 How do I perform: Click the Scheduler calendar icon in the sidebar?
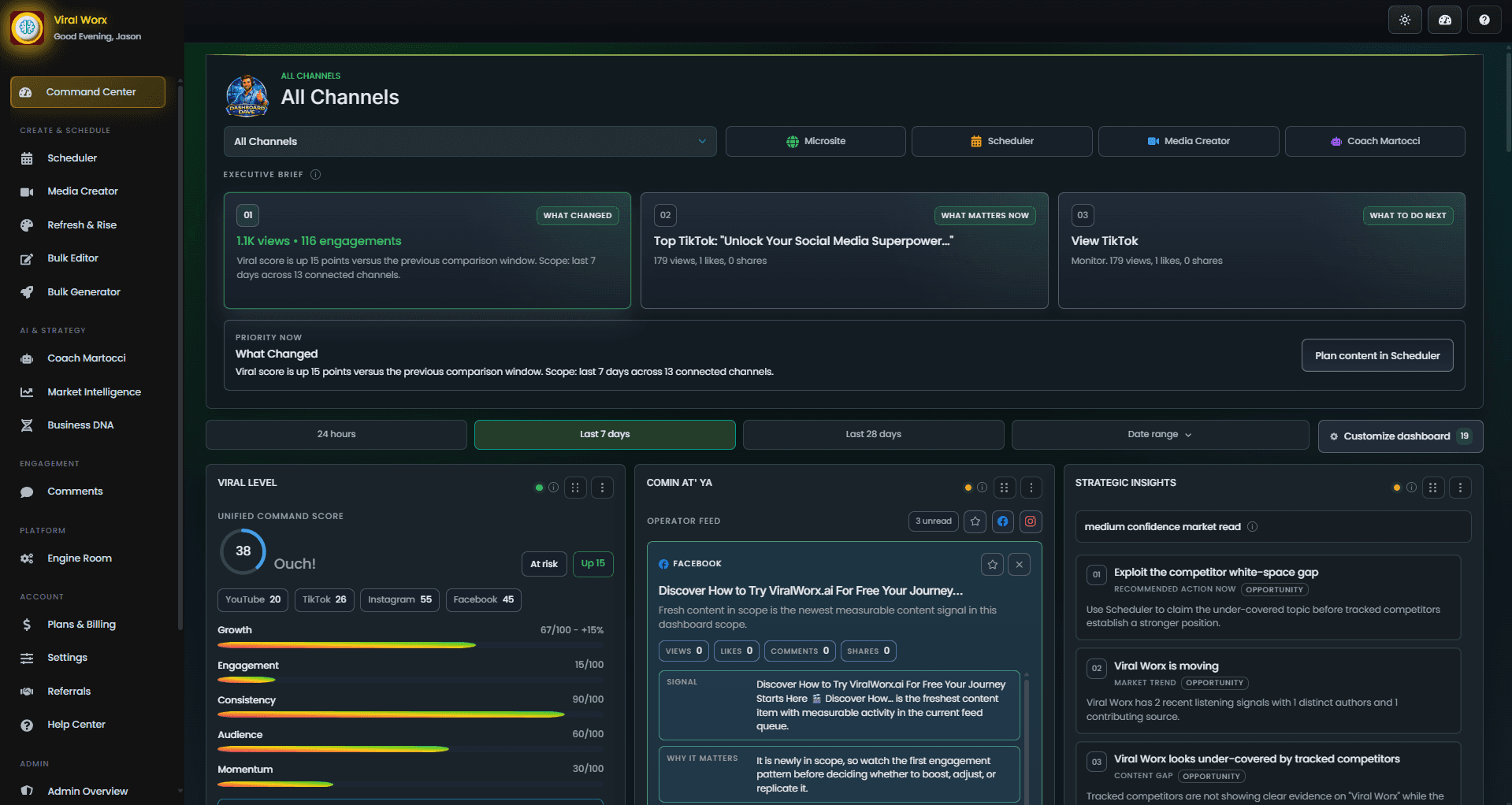click(x=27, y=158)
